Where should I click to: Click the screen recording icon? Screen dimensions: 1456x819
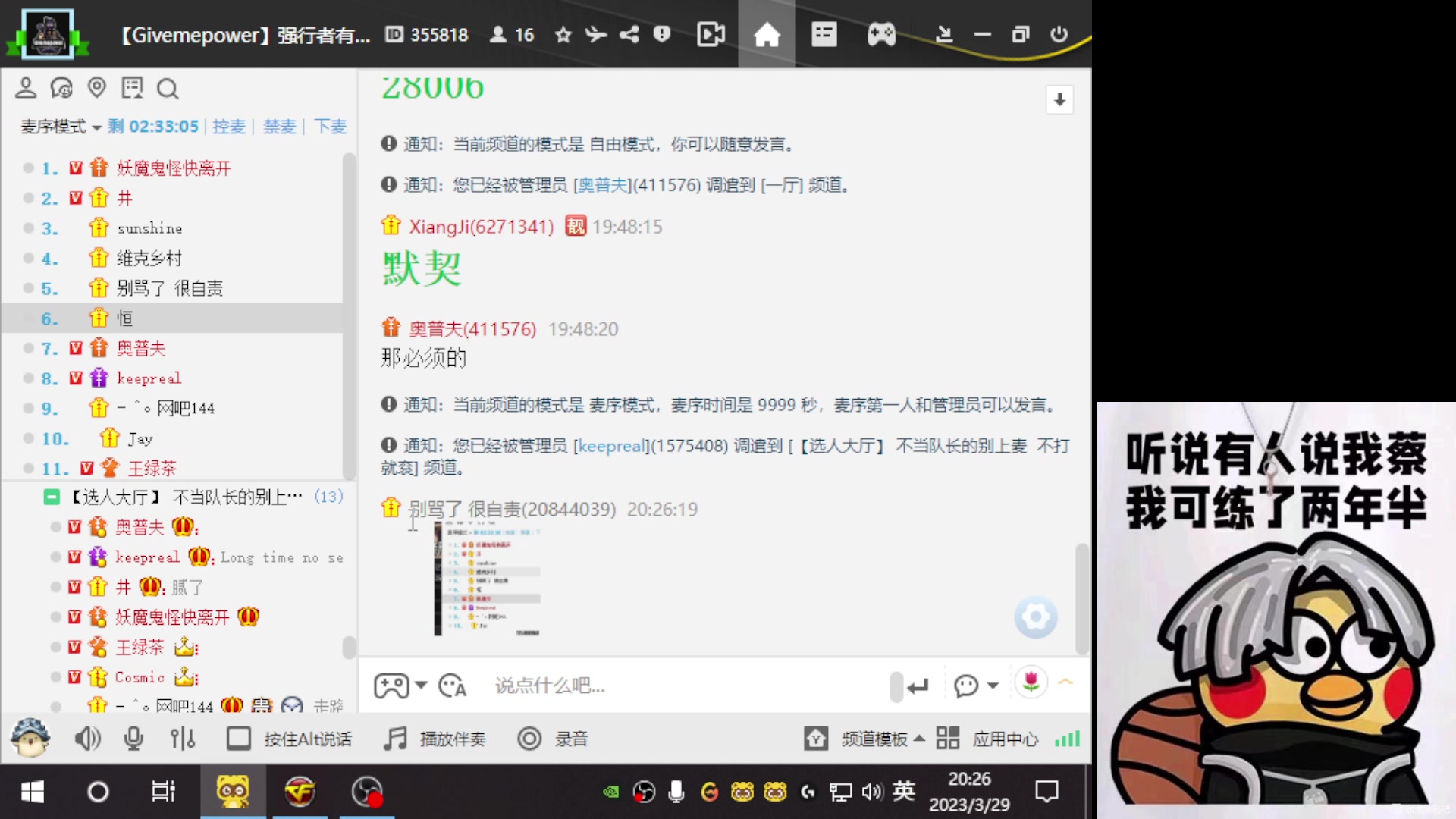pos(711,34)
